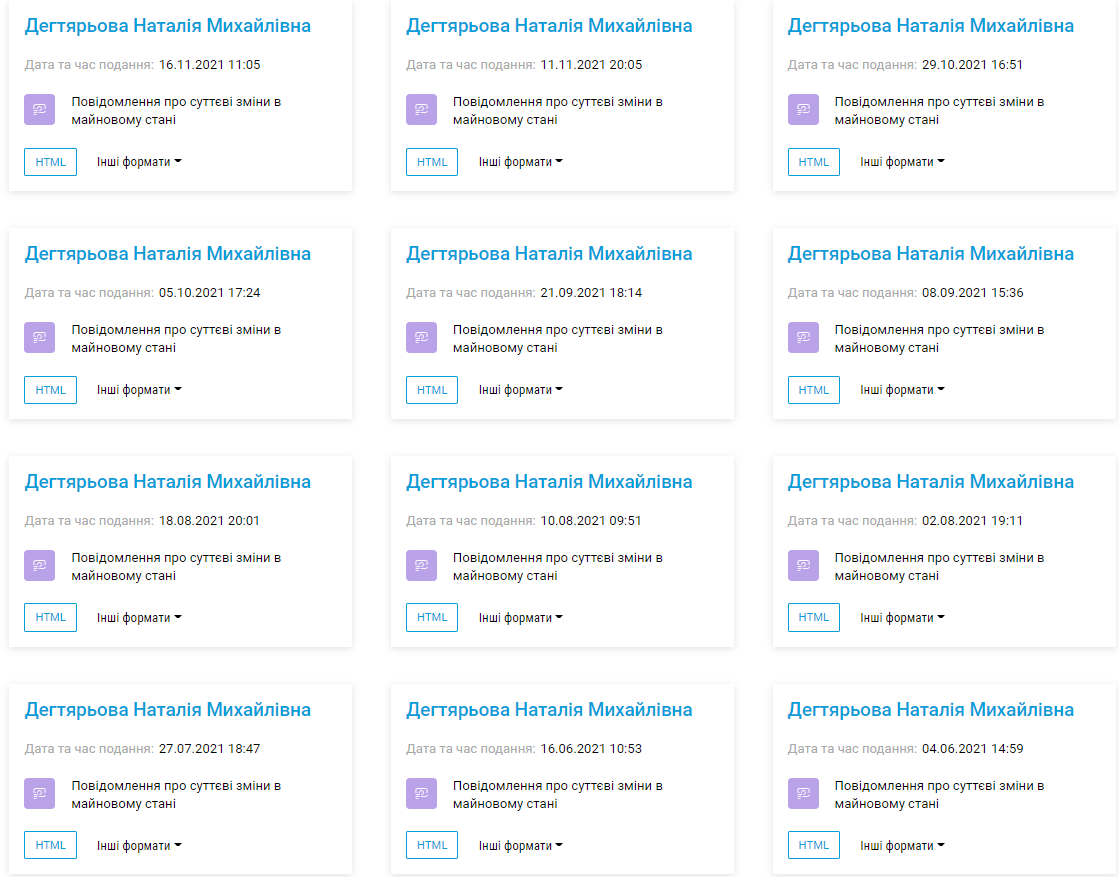Viewport: 1119px width, 877px height.
Task: Expand 'Інші формати' in 16.11.2021 11:05 card
Action: 139,162
